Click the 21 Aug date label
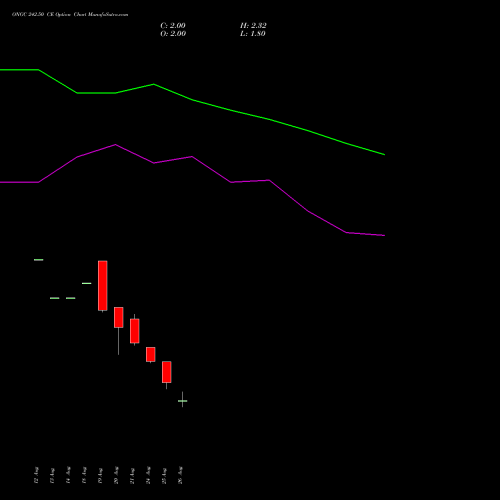This screenshot has width=500, height=500. (132, 475)
